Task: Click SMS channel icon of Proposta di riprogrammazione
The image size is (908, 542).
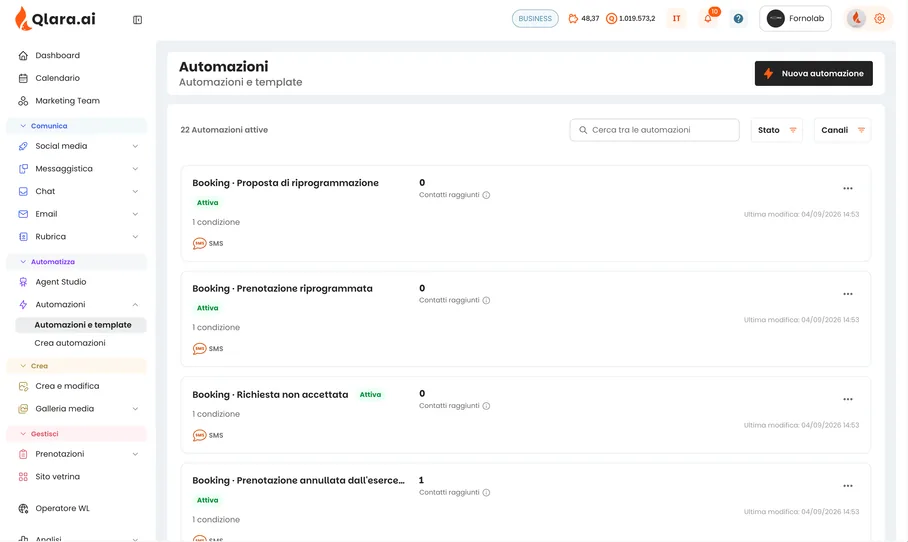Action: click(x=199, y=243)
